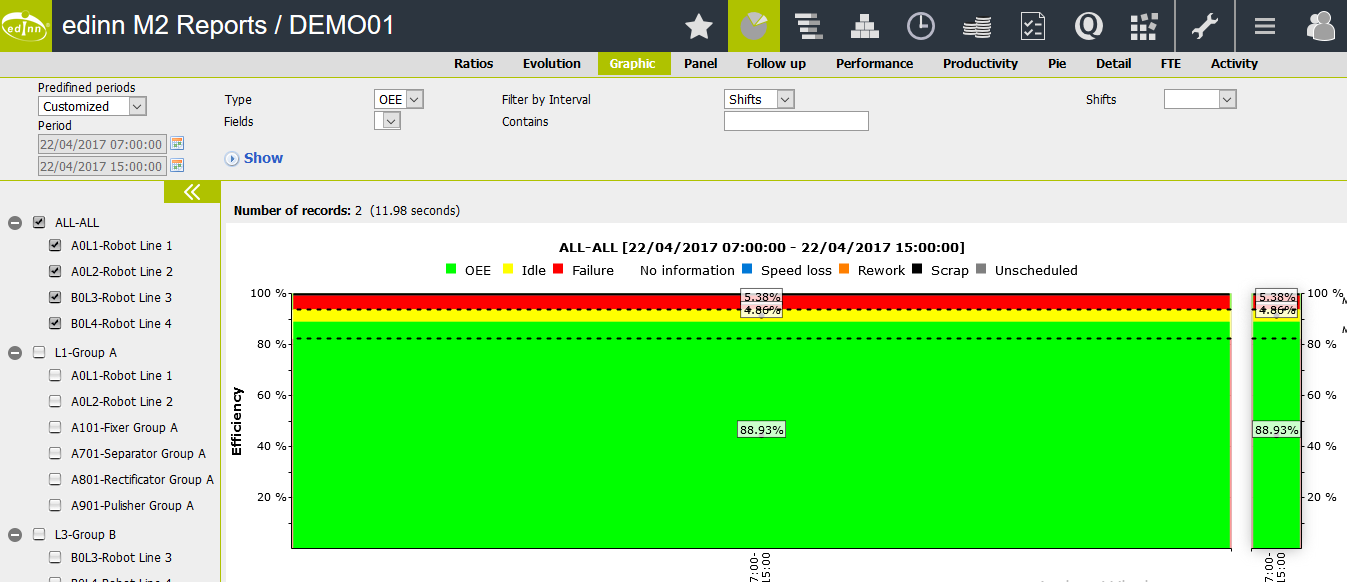Open the Fields dropdown
This screenshot has height=582, width=1347.
(x=388, y=121)
